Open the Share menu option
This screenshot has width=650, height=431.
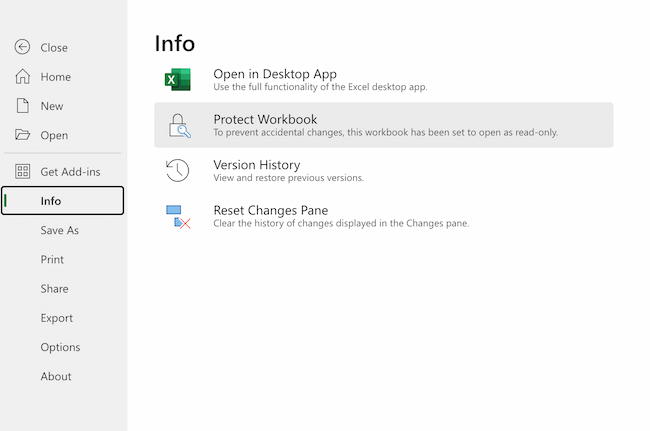54,289
